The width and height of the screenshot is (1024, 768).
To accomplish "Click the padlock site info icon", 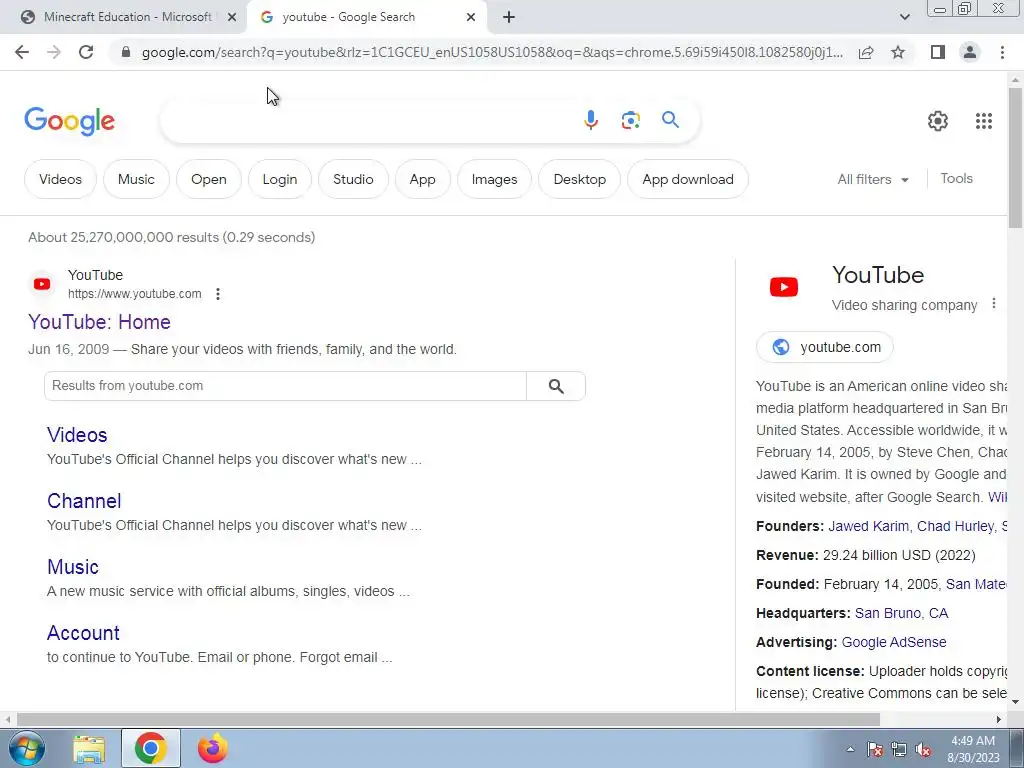I will pyautogui.click(x=126, y=52).
